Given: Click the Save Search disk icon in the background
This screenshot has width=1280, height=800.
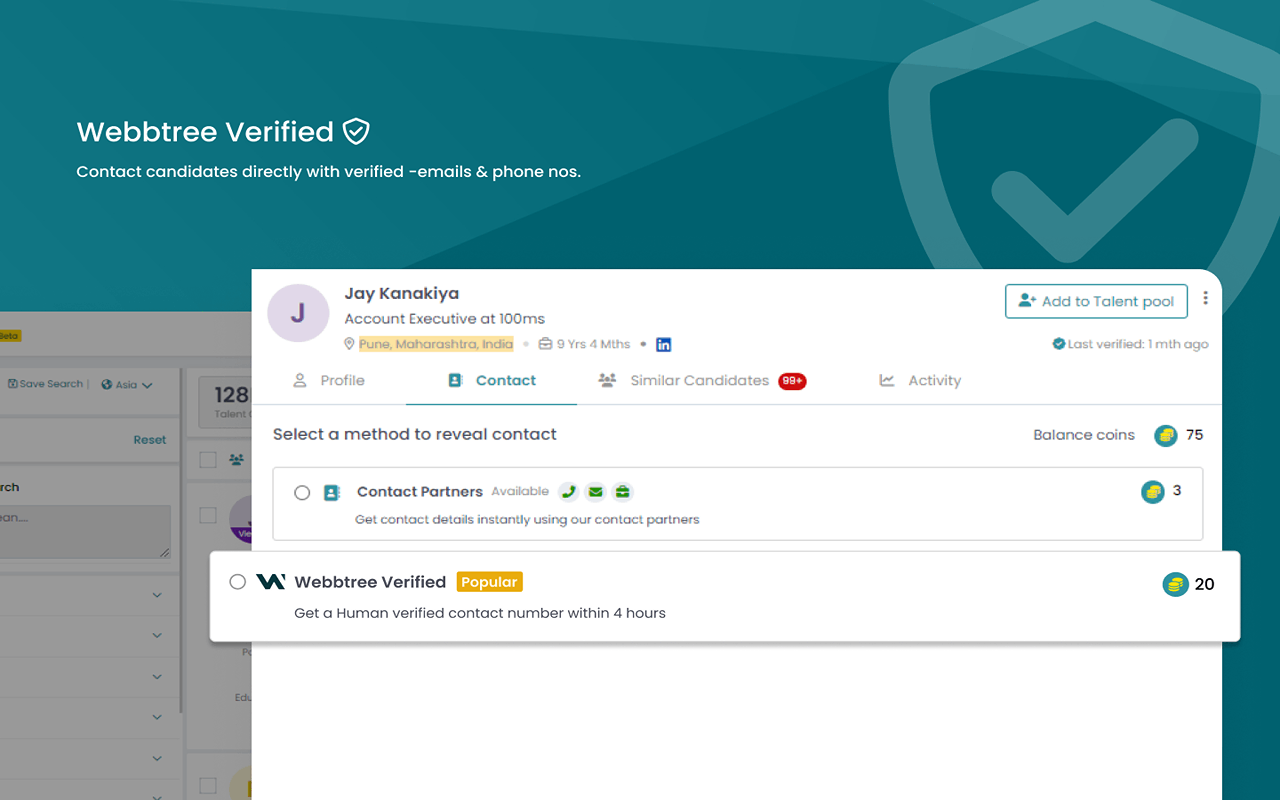Looking at the screenshot, I should [x=12, y=384].
